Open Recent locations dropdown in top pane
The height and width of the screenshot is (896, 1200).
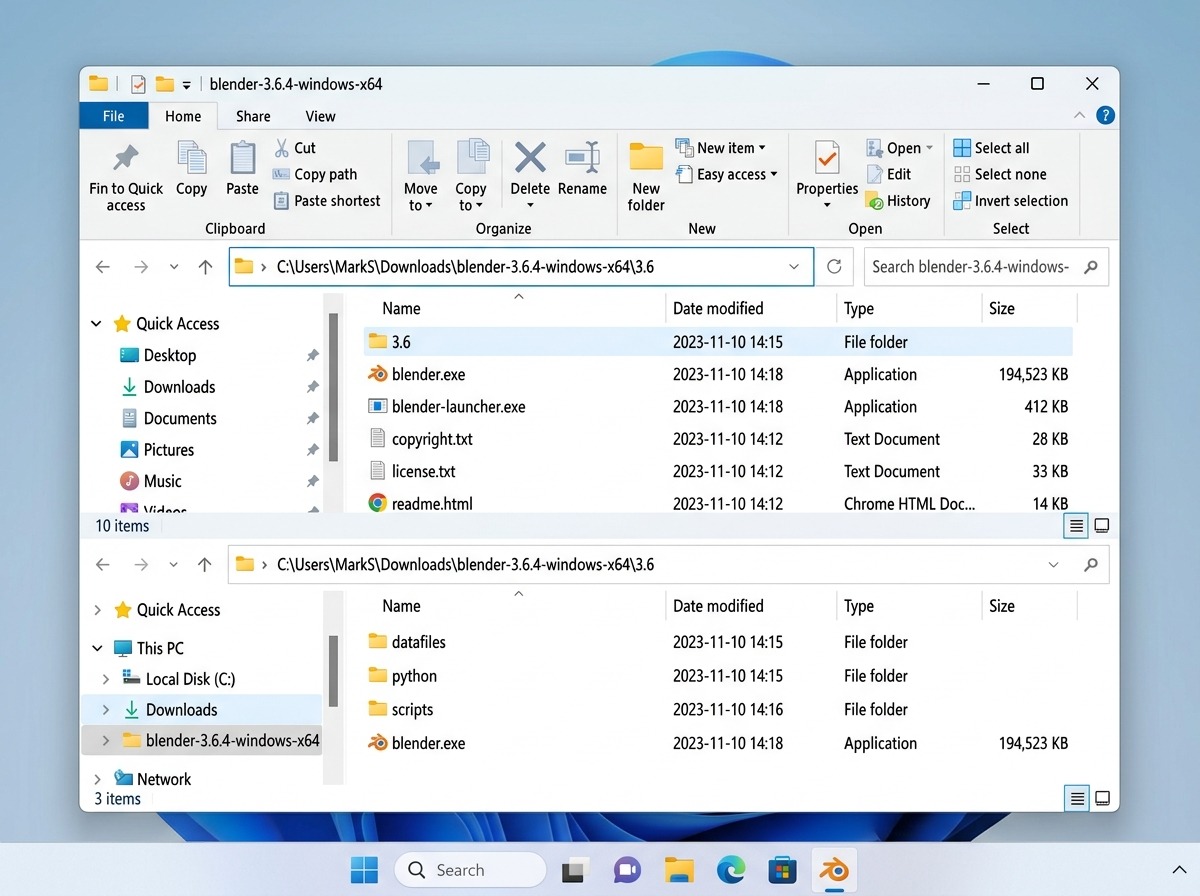pos(174,267)
